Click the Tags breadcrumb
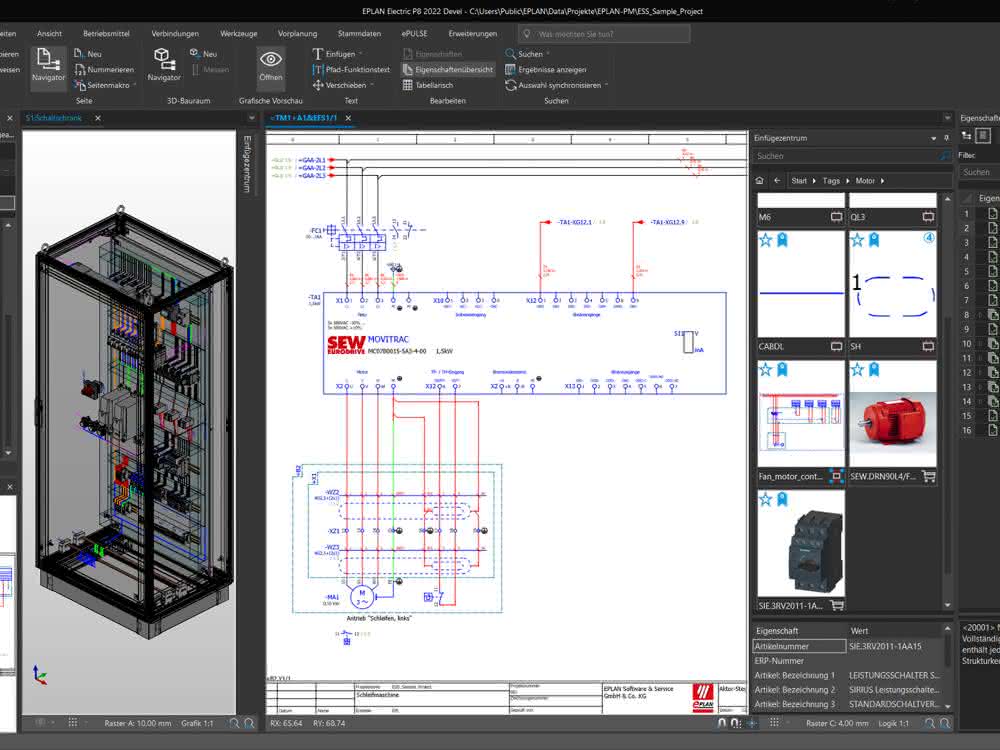Image resolution: width=1000 pixels, height=750 pixels. pos(831,181)
